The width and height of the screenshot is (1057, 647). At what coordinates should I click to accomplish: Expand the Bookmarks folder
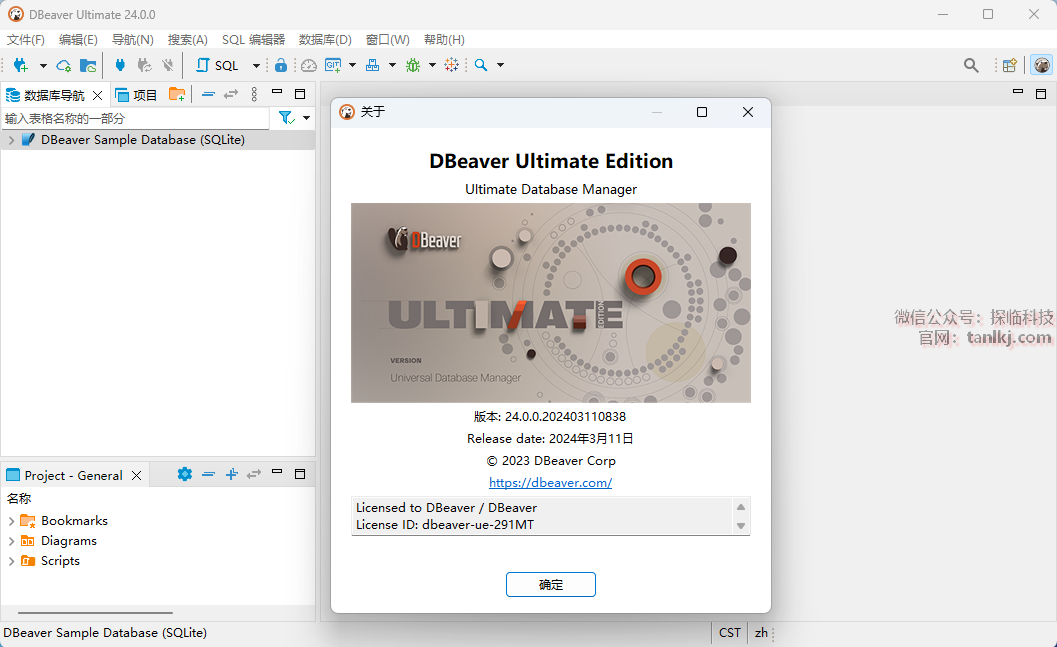[x=11, y=521]
